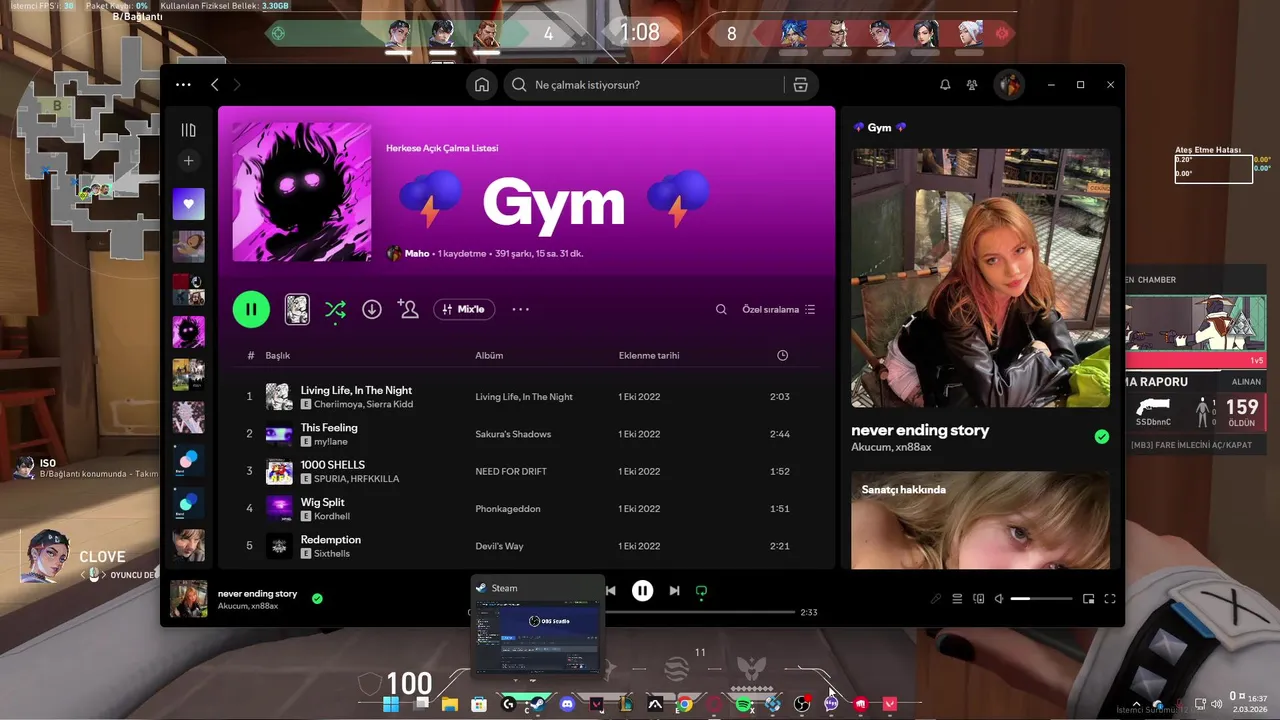This screenshot has height=720, width=1280.
Task: Open the Browse icon in search bar
Action: 800,85
